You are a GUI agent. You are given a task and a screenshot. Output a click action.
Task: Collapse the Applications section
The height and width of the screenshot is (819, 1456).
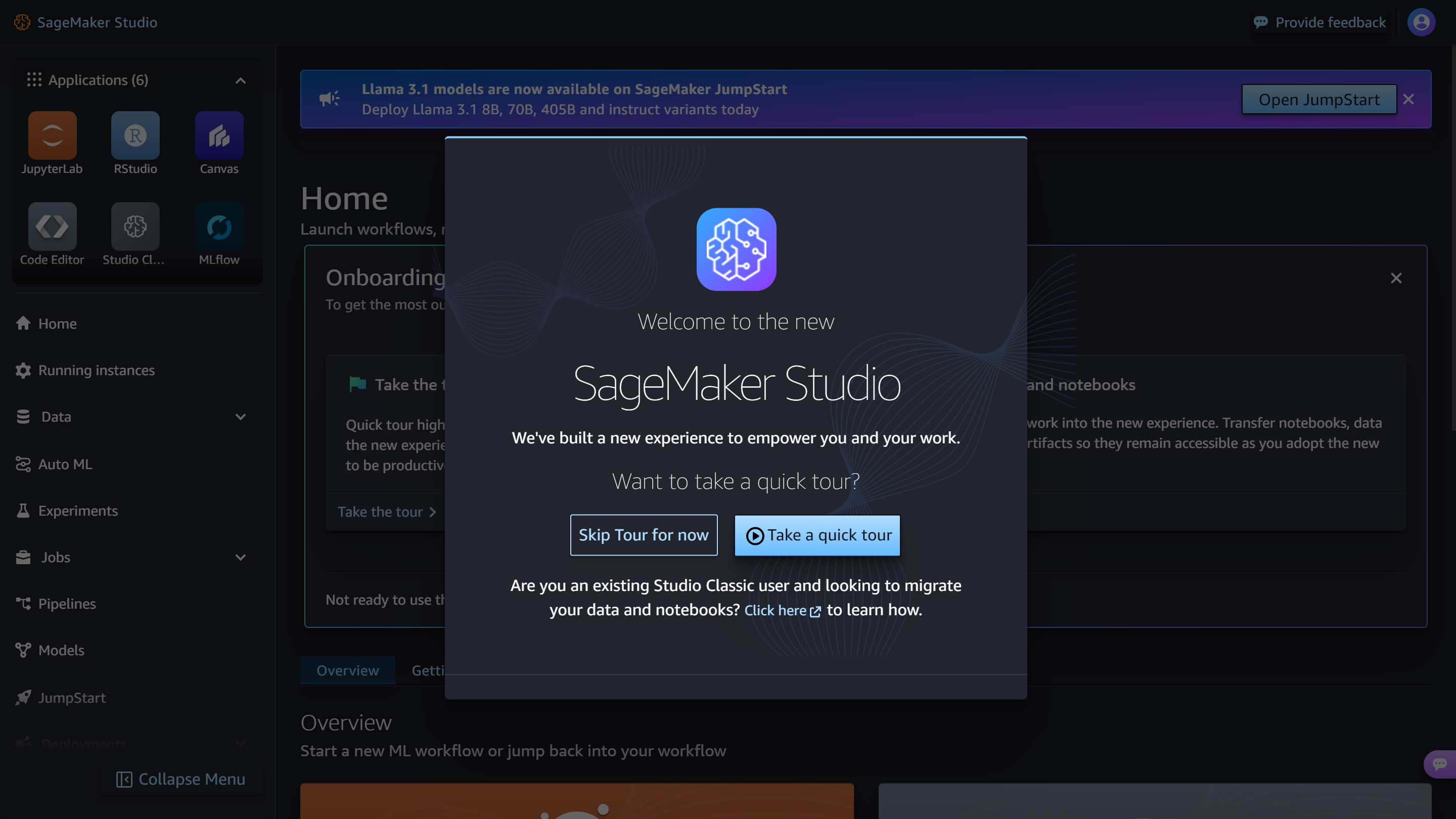point(240,80)
